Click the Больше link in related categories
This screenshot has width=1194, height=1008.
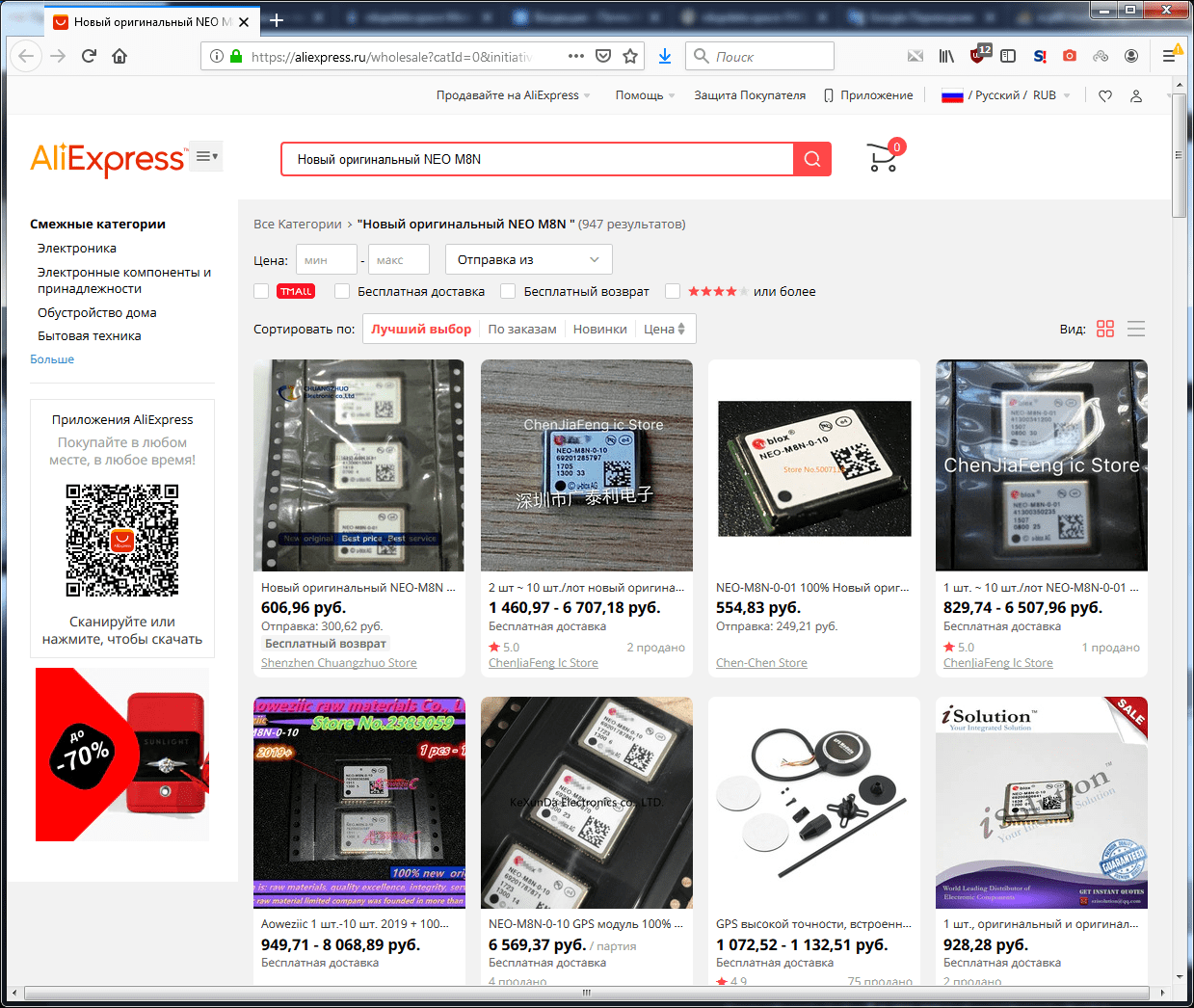coord(52,359)
